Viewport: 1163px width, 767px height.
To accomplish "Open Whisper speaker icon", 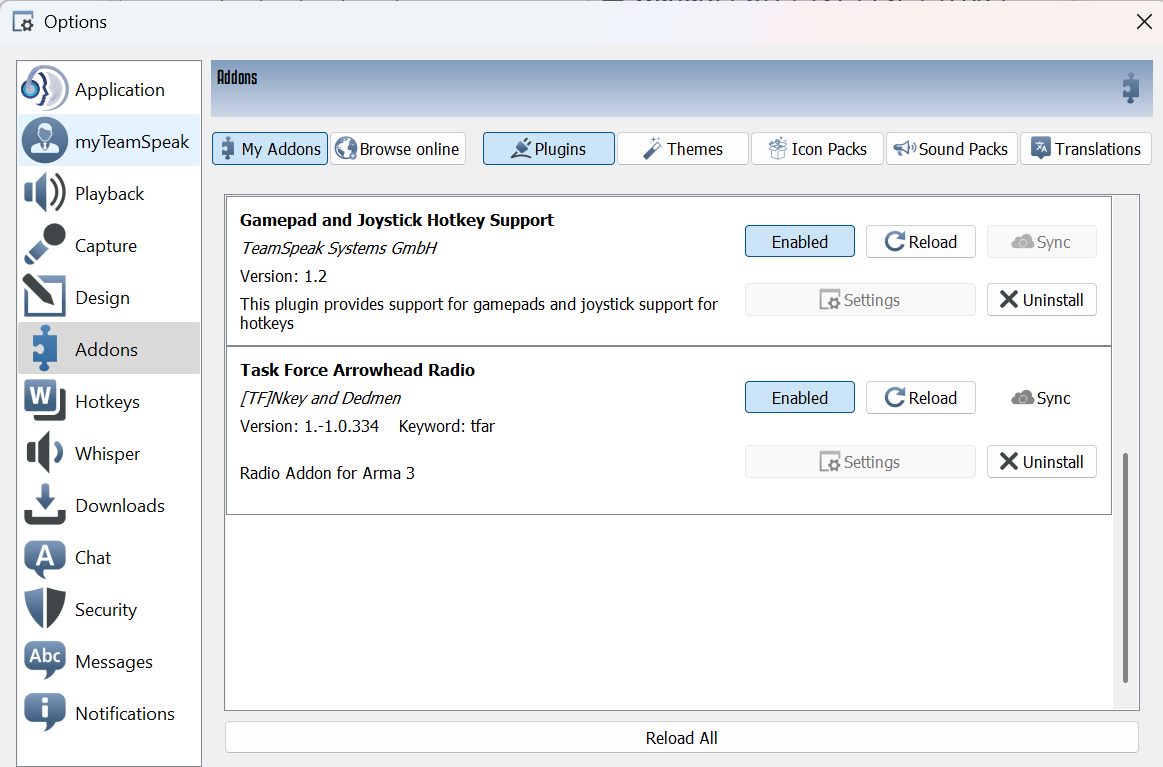I will click(x=45, y=452).
